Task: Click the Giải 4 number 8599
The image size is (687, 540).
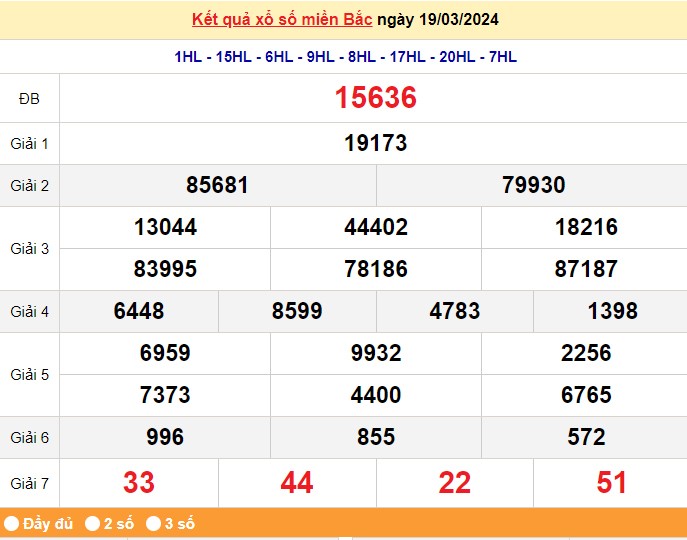Action: (297, 311)
